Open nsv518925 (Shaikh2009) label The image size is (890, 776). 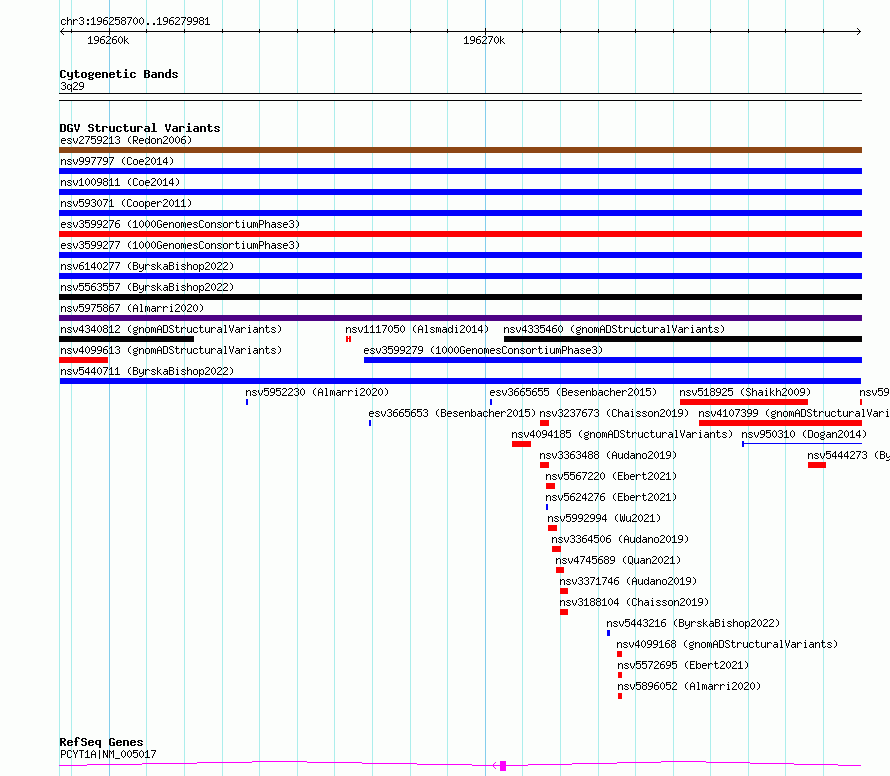coord(745,392)
